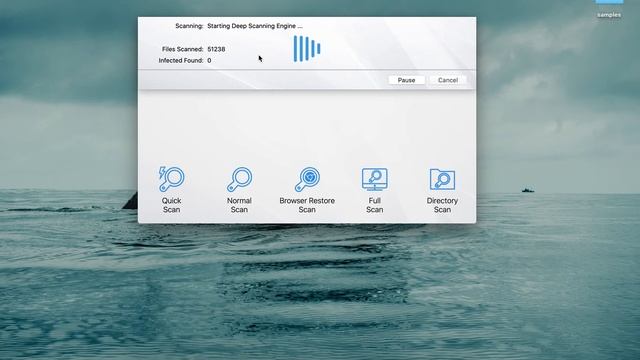
Task: Click the blue scanning progress animation
Action: [x=307, y=49]
